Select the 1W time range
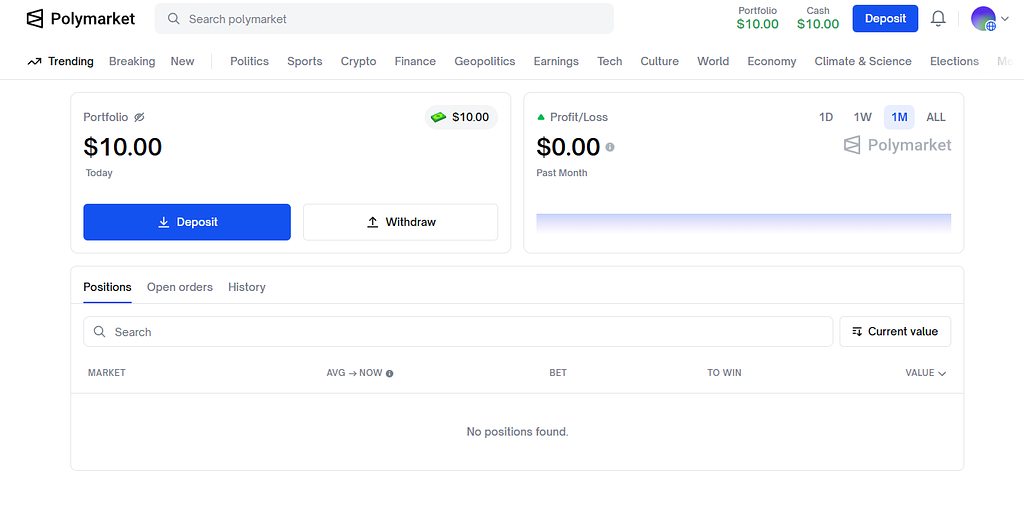This screenshot has height=520, width=1024. pos(862,117)
